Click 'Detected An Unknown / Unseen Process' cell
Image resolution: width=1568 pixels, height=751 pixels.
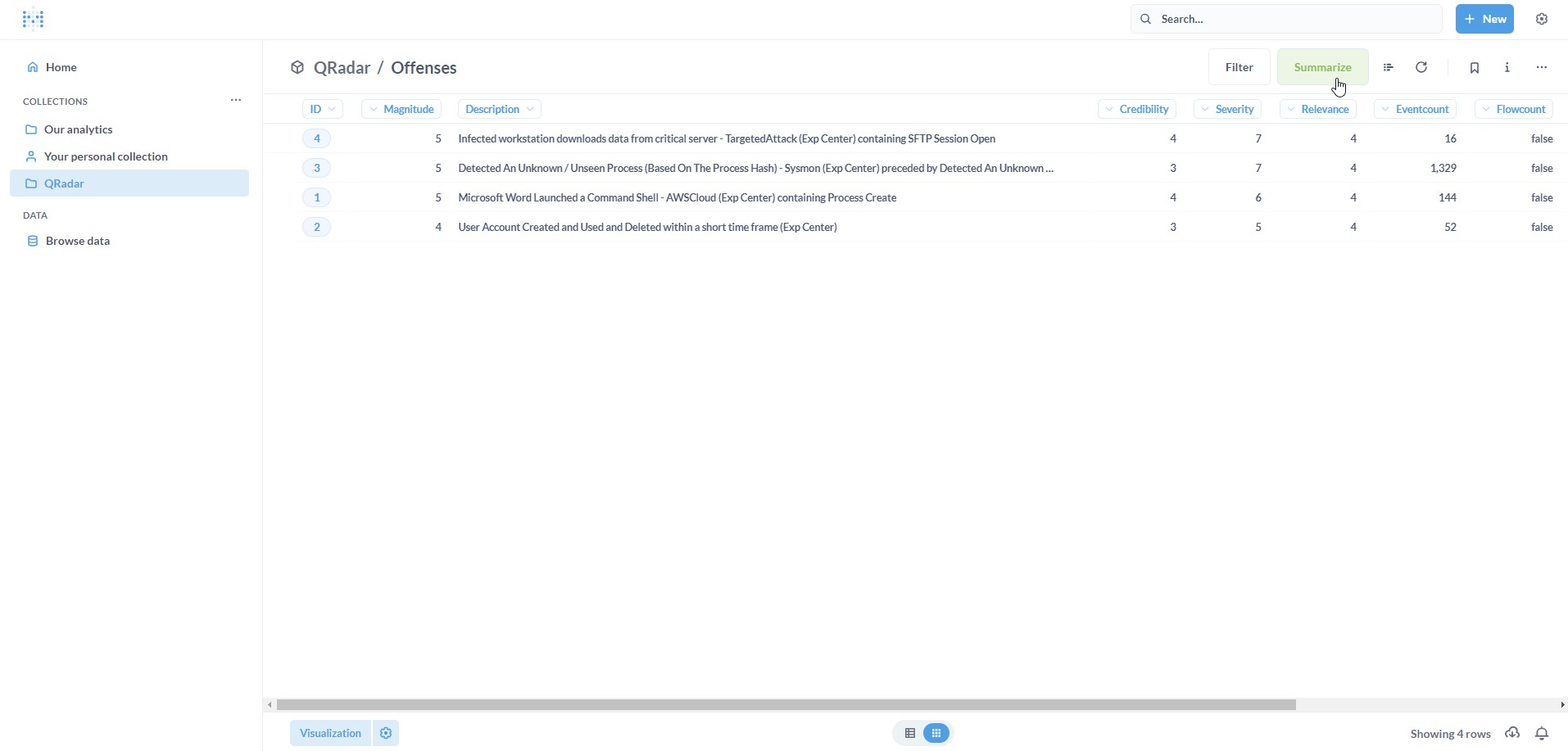pyautogui.click(x=756, y=168)
